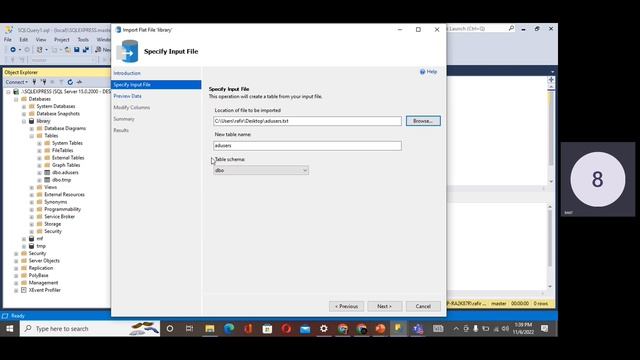The width and height of the screenshot is (640, 360).
Task: Expand the System Databases folder
Action: (24, 107)
